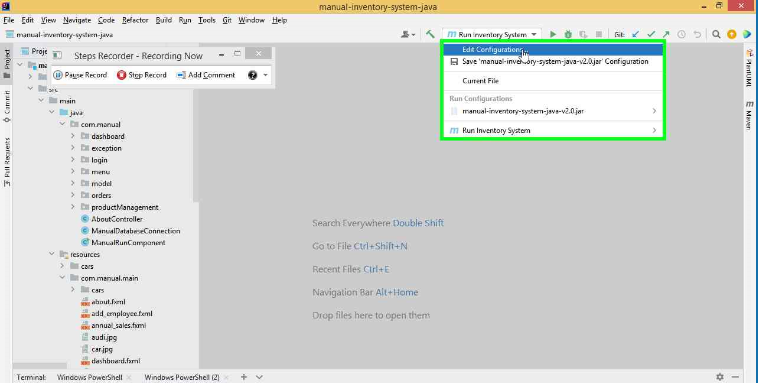758x383 pixels.
Task: Switch to the first Windows PowerShell terminal tab
Action: [x=89, y=377]
